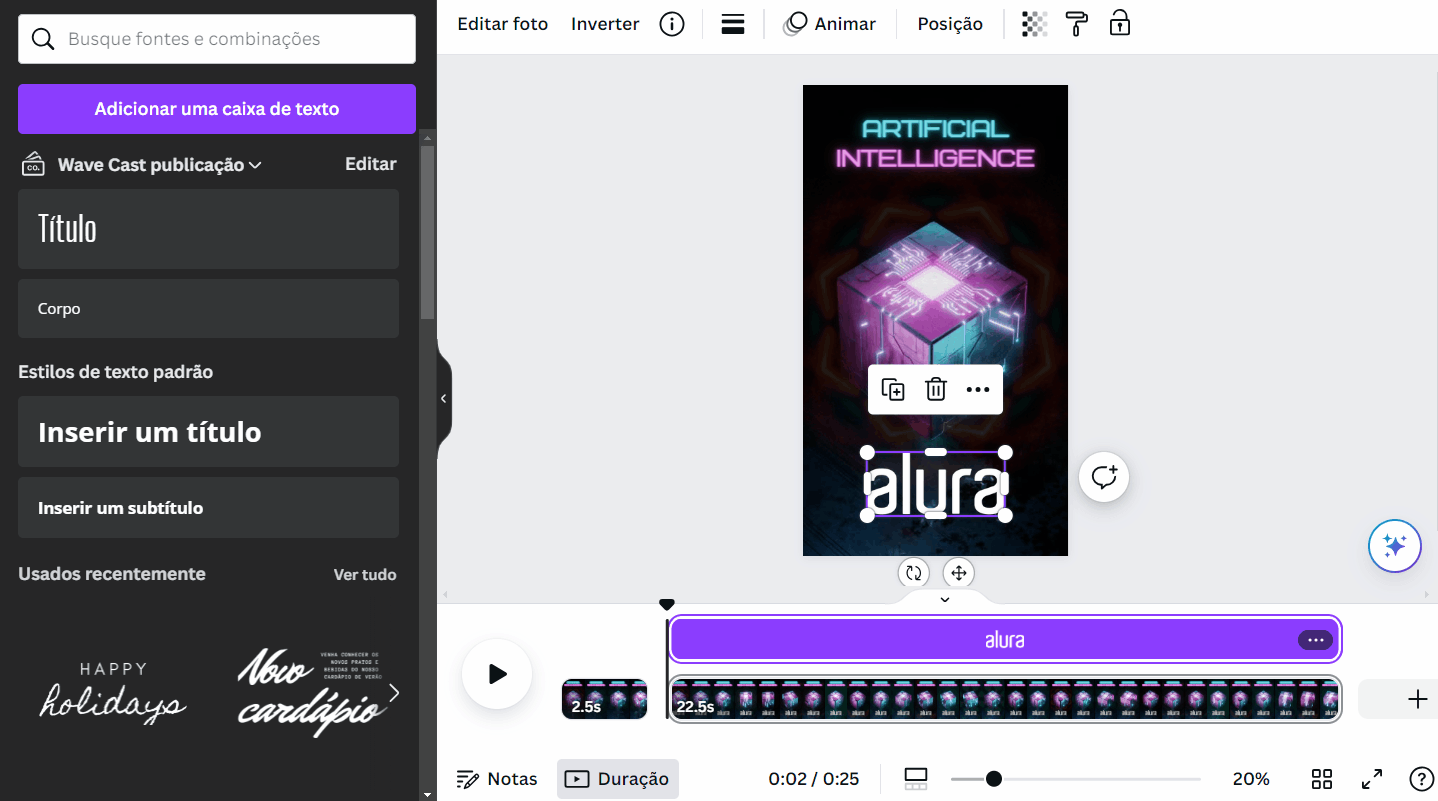Open the transparency checkerboard icon
This screenshot has height=801, width=1438.
point(1034,24)
